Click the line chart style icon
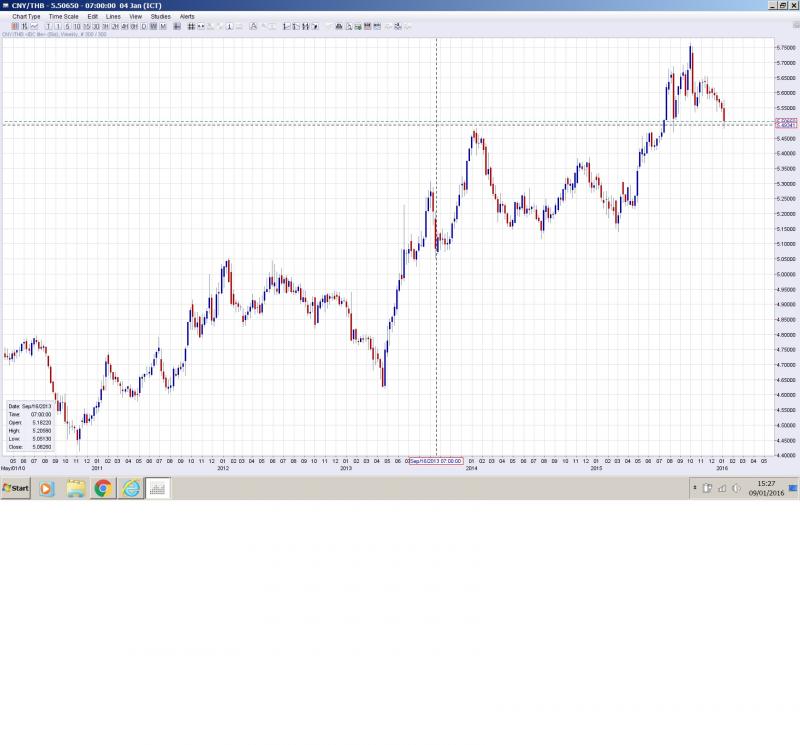The height and width of the screenshot is (745, 800). coord(35,26)
